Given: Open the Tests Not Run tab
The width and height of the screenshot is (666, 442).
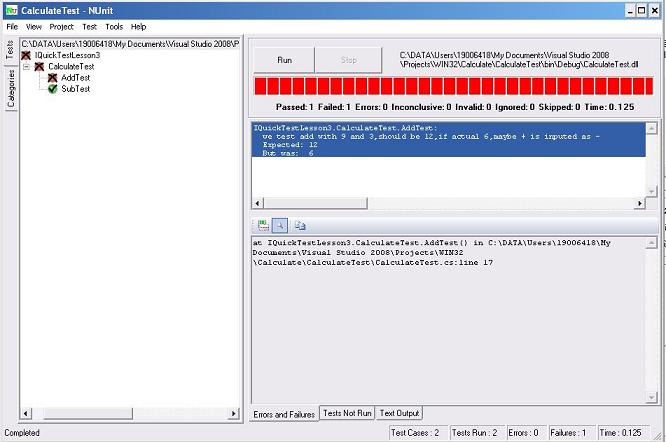Looking at the screenshot, I should coord(347,413).
